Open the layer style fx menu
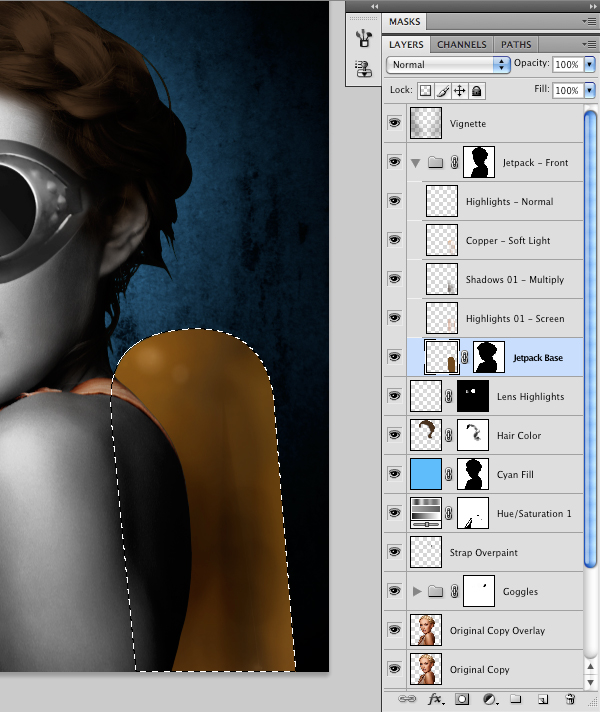 [x=436, y=699]
